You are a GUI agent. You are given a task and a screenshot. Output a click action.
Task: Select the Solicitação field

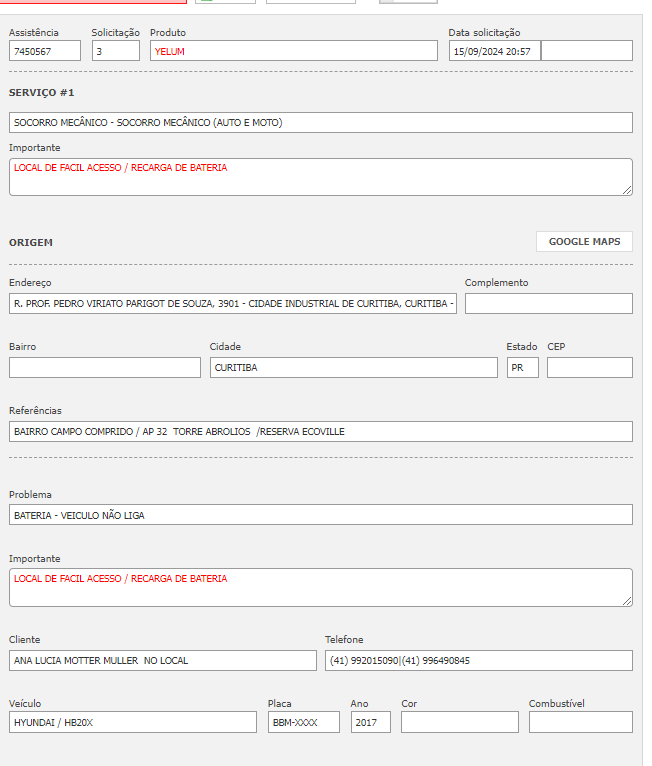click(x=116, y=51)
